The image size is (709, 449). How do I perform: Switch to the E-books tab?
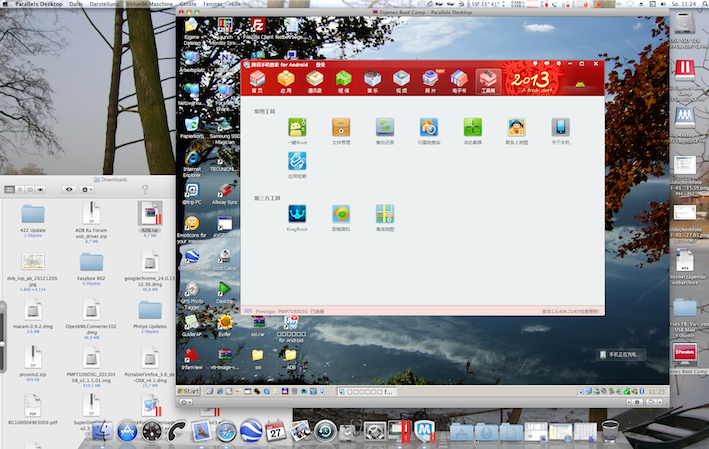[x=459, y=82]
